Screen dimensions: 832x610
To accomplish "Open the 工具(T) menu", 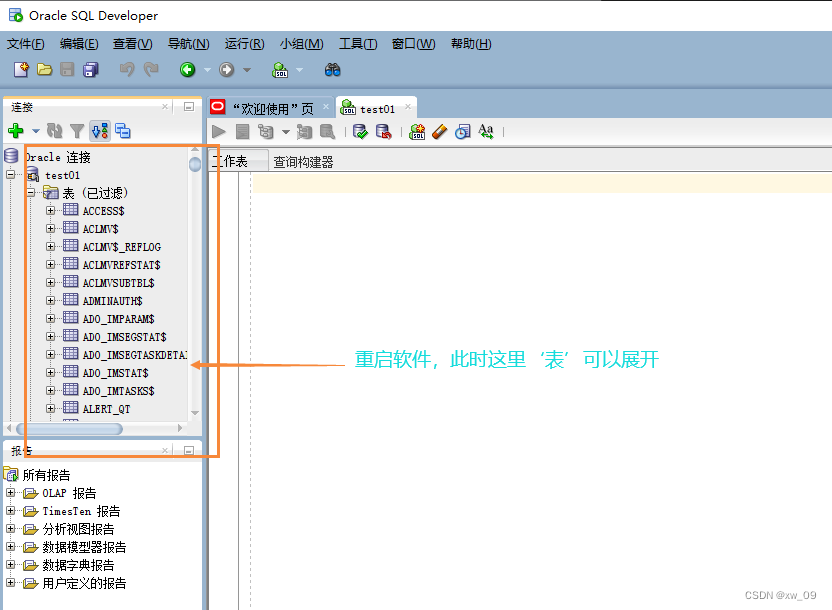I will 358,44.
